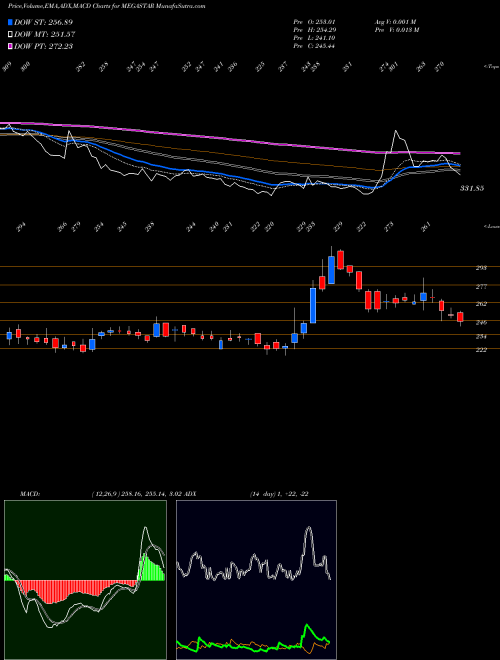Screen dimensions: 500x660
Task: Click the white price line spike on EMA chart
Action: (396, 131)
